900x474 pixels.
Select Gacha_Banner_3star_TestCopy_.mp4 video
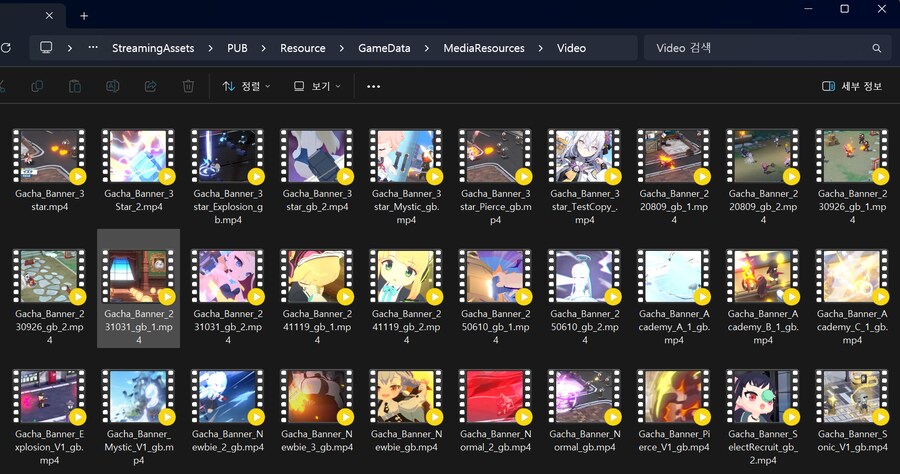pyautogui.click(x=584, y=176)
